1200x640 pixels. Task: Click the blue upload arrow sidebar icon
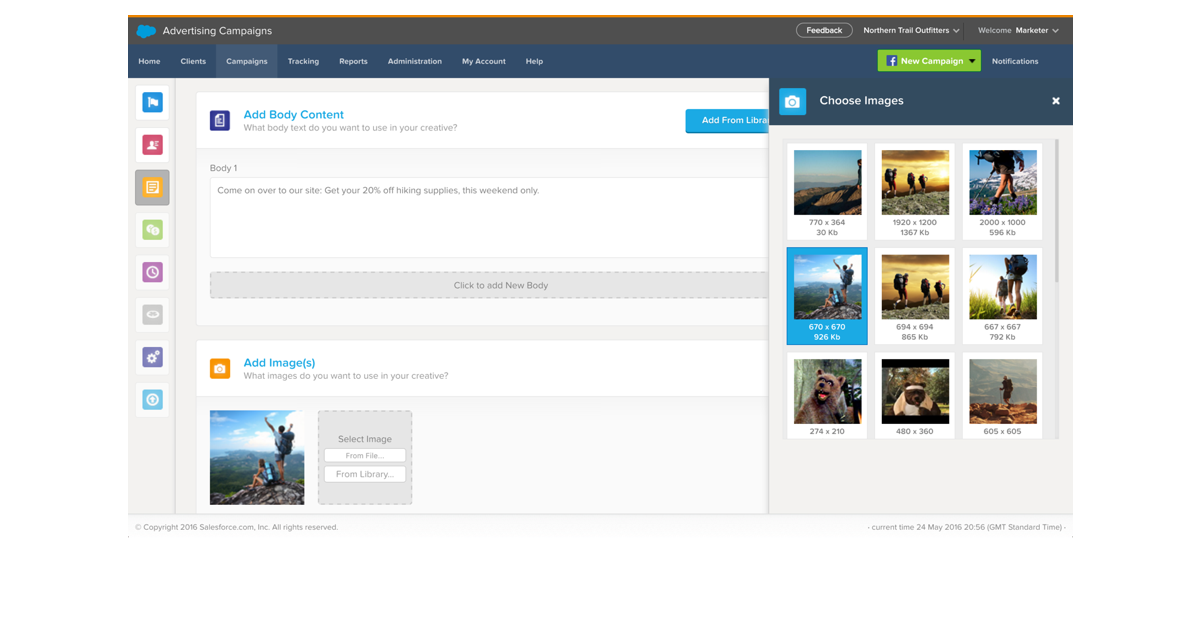pos(152,399)
